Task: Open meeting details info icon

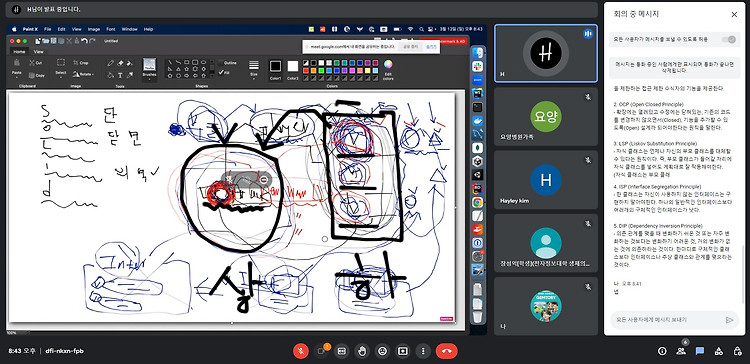Action: (662, 351)
